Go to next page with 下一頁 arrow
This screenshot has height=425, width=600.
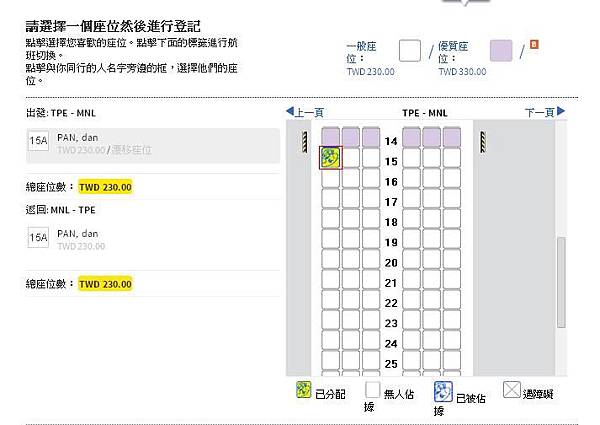click(540, 113)
